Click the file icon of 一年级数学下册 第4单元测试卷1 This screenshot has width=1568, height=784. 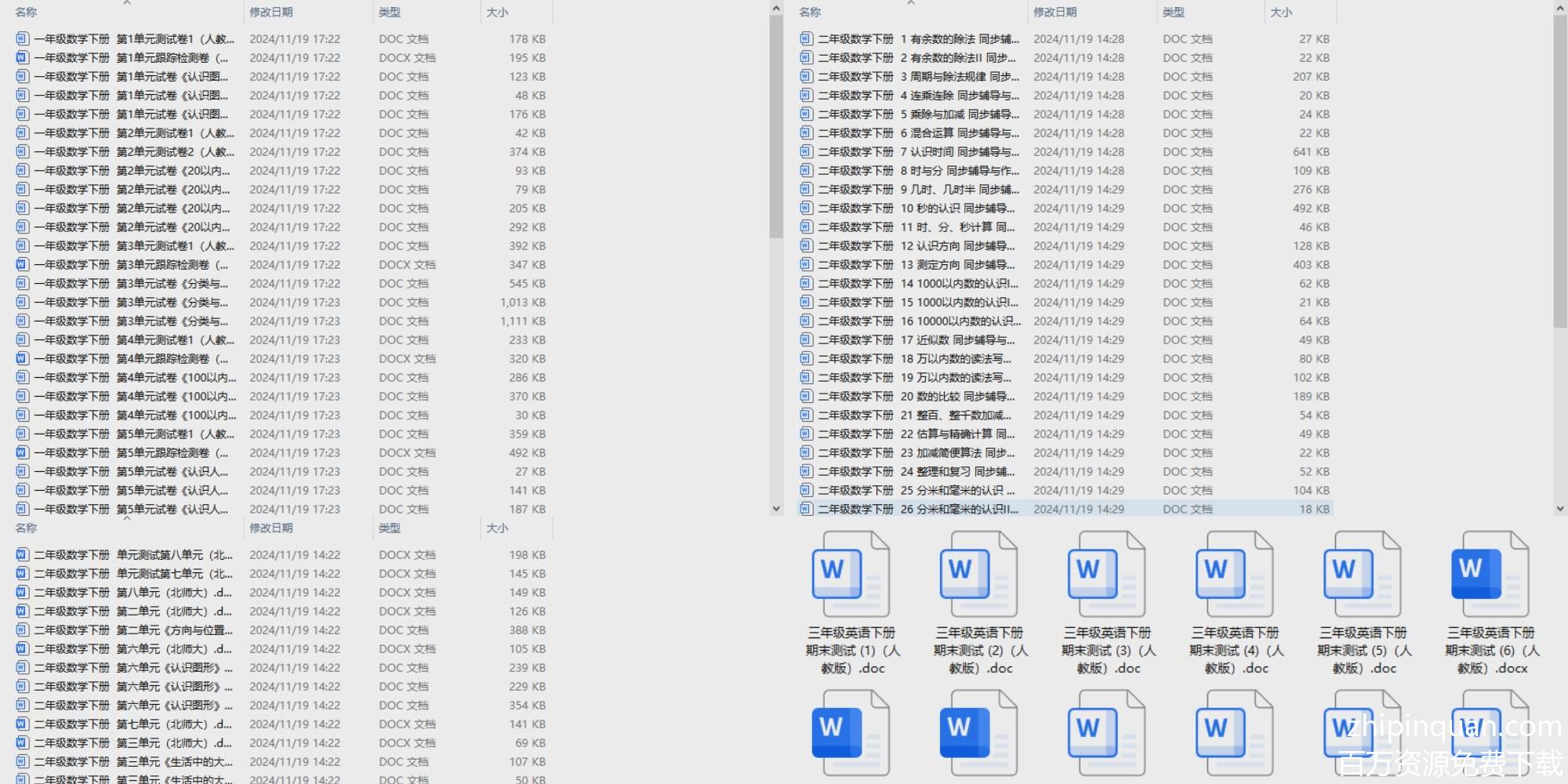[22, 339]
